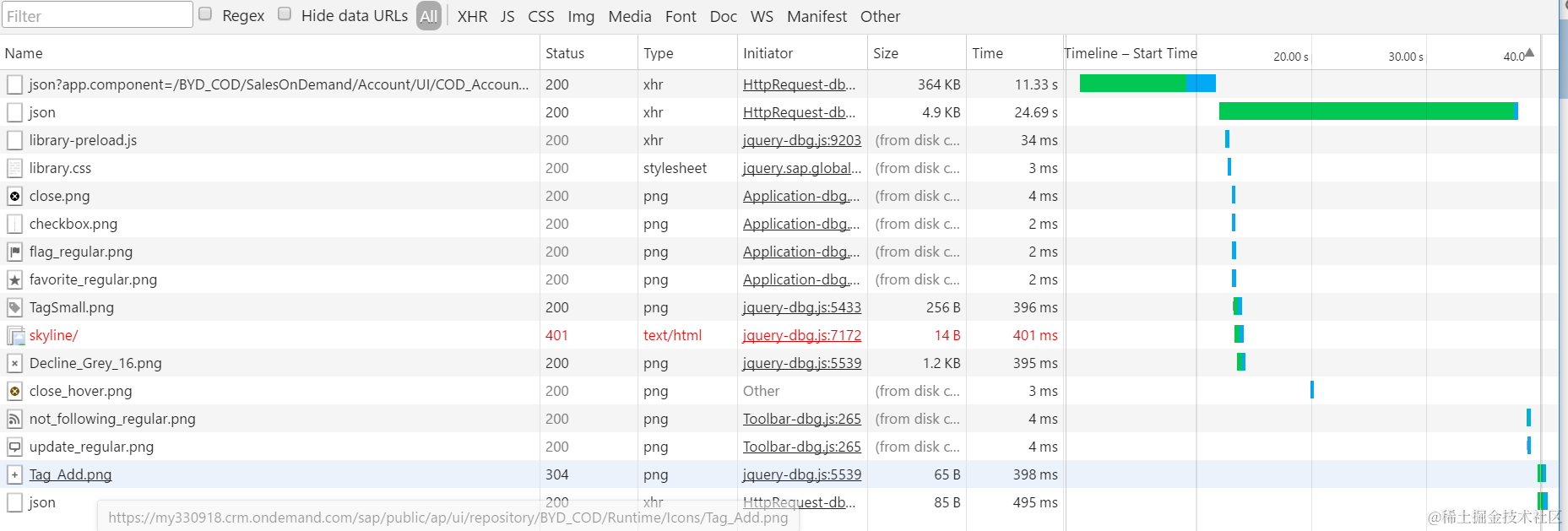Sort by the Status column header

point(589,53)
